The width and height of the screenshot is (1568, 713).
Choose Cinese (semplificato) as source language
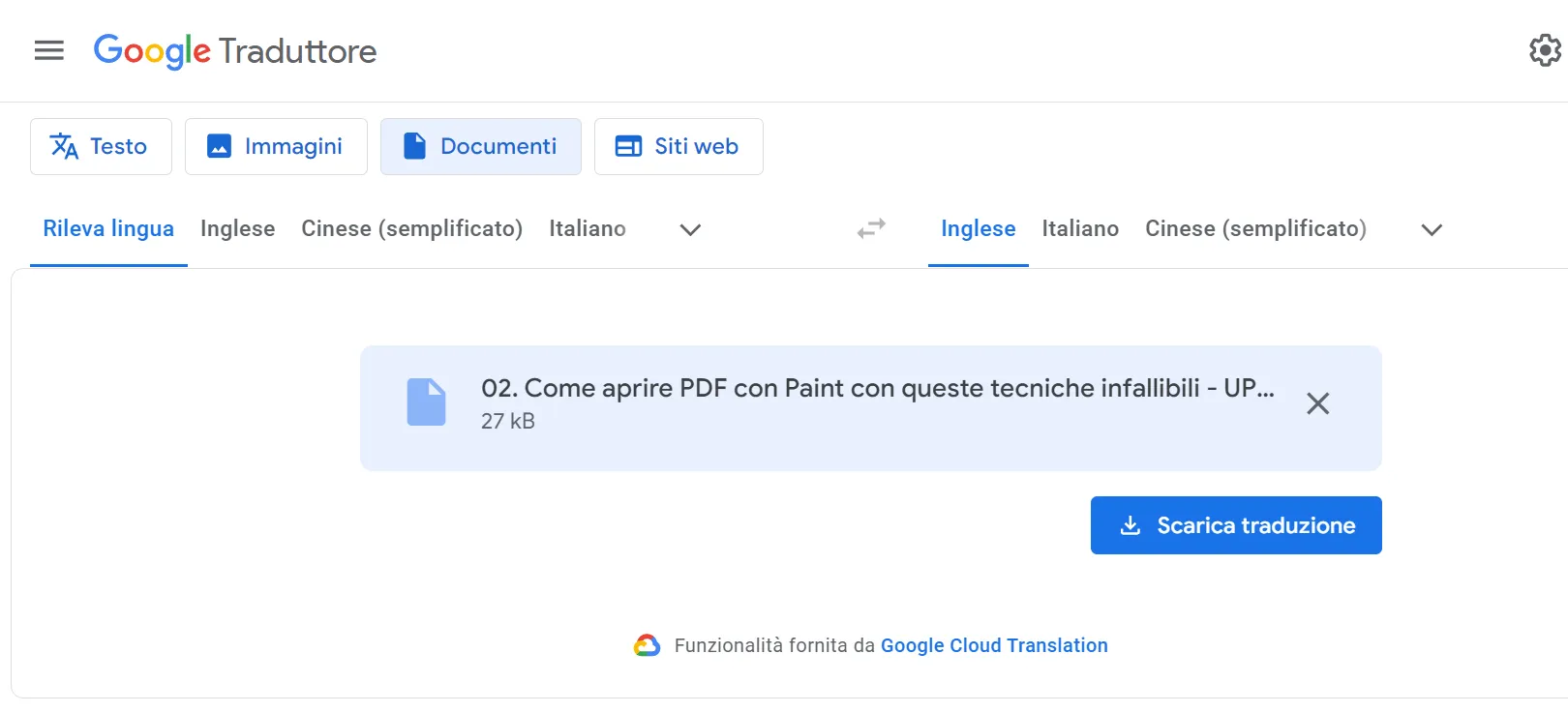[x=412, y=229]
